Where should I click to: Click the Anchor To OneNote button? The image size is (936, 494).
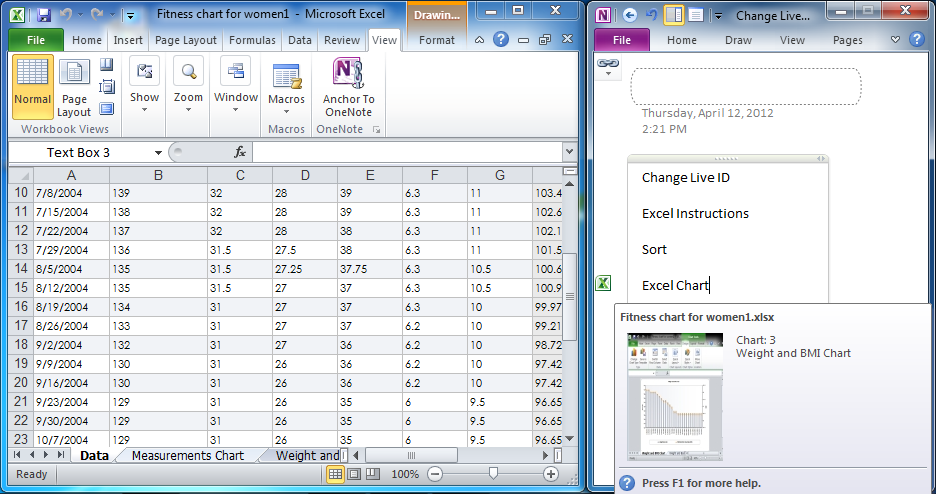tap(349, 87)
